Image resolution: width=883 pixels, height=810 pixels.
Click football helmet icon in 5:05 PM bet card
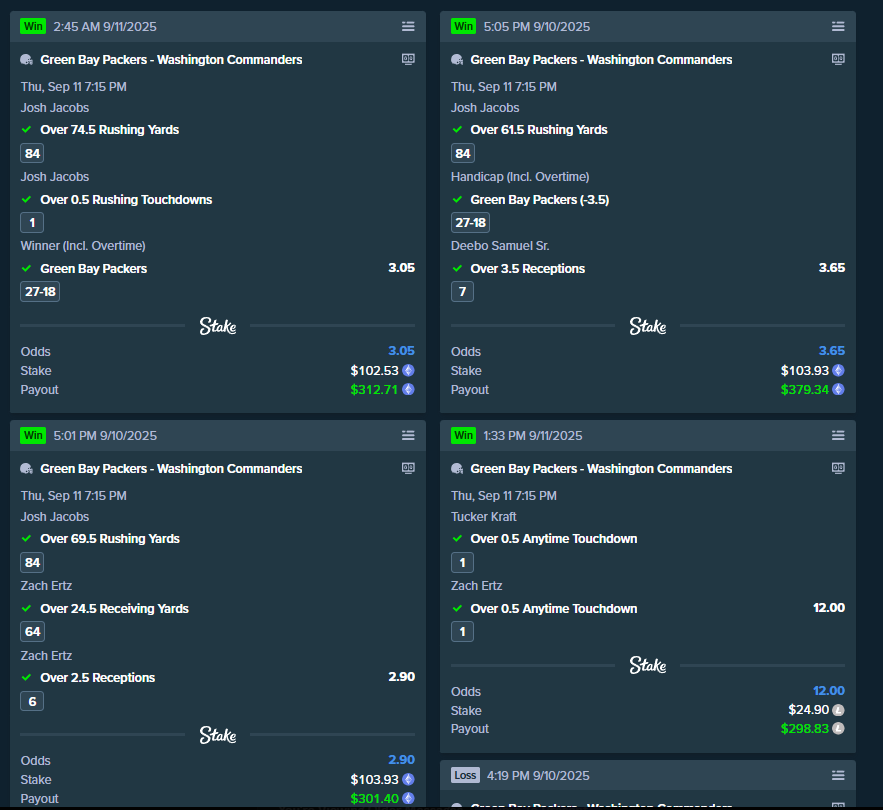coord(457,60)
